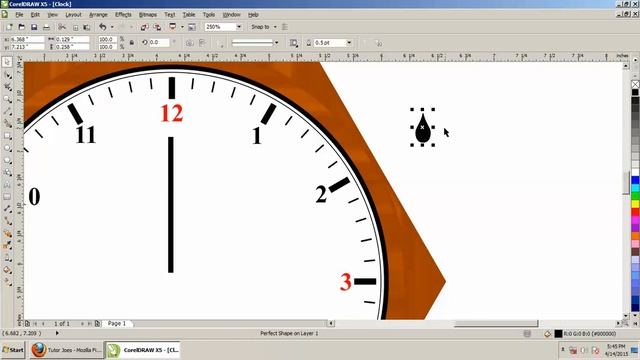Viewport: 640px width, 360px height.
Task: Import a file
Action: point(144,27)
